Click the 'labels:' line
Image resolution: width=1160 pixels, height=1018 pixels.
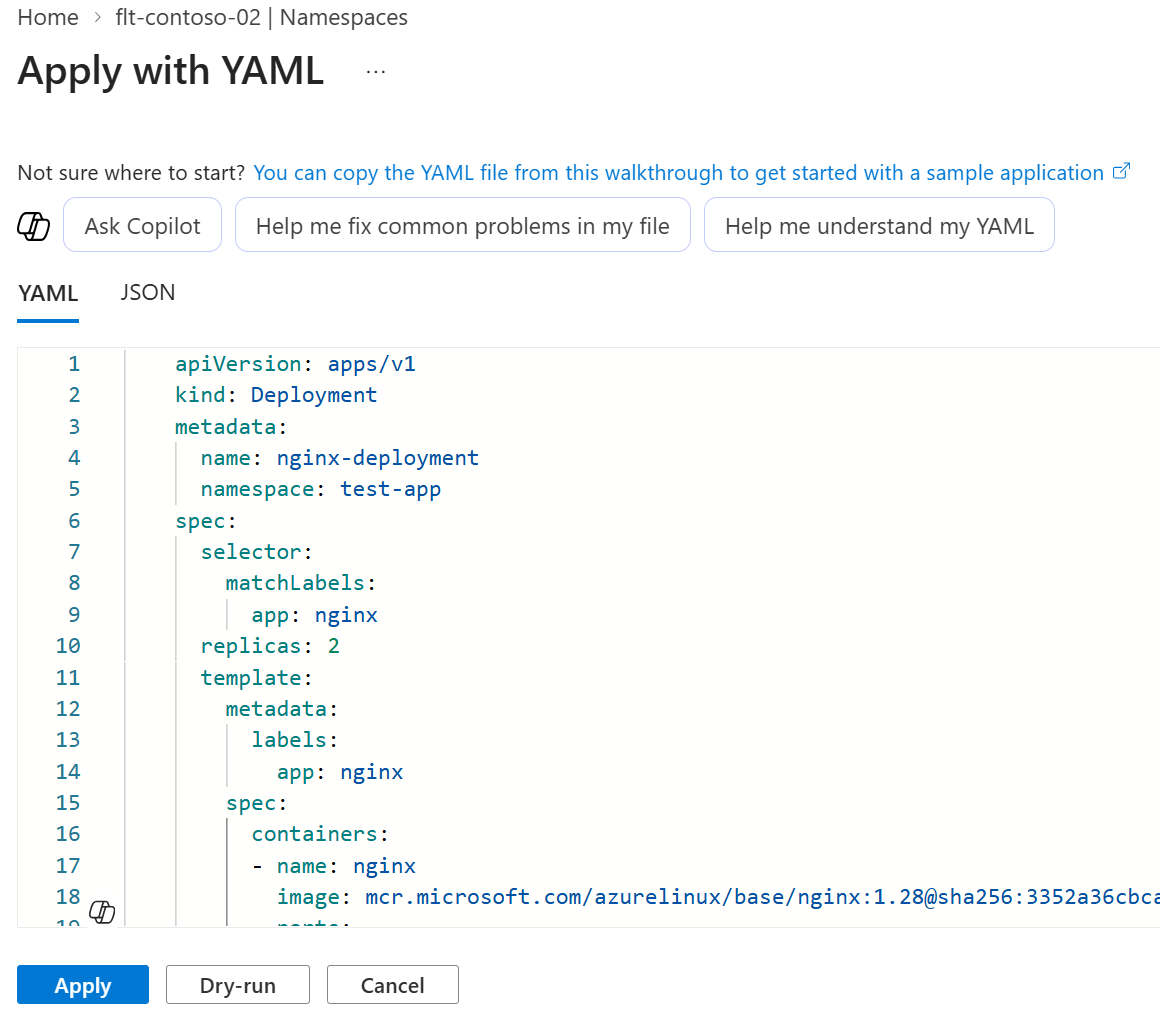[295, 740]
